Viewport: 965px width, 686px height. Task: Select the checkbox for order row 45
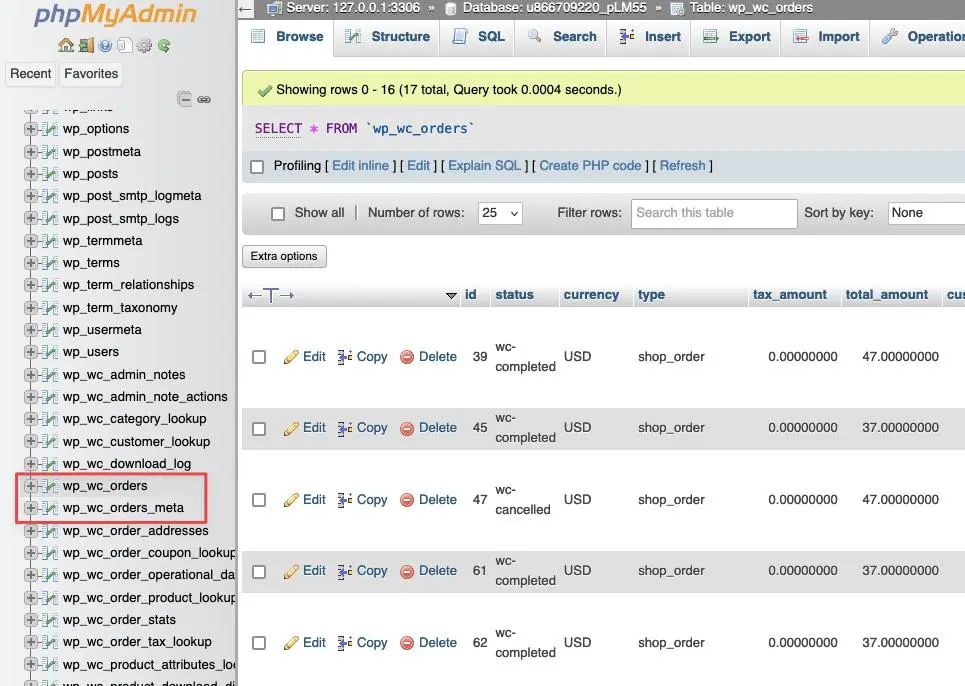click(x=259, y=429)
